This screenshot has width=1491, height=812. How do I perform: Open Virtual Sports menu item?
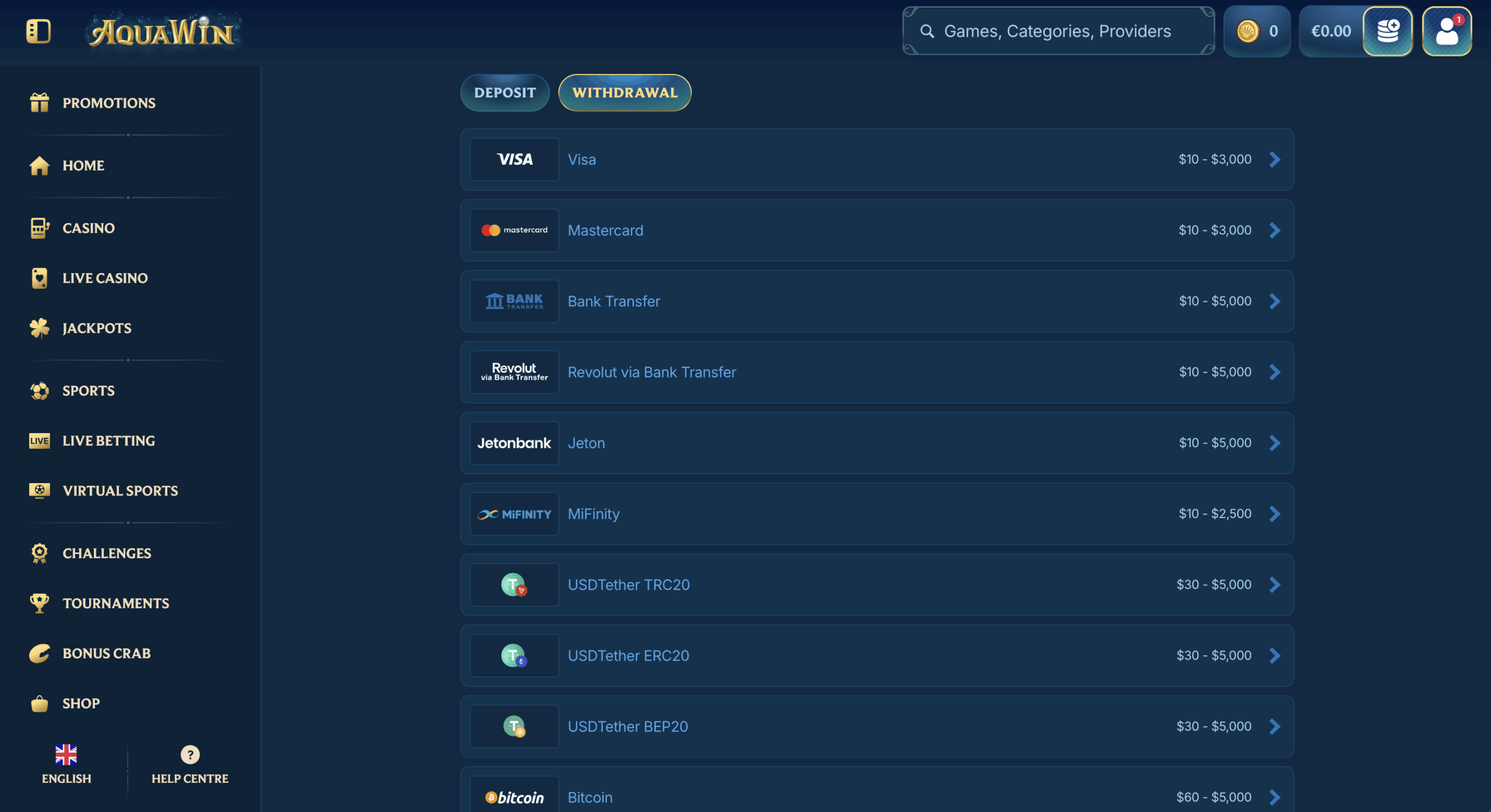pos(121,491)
